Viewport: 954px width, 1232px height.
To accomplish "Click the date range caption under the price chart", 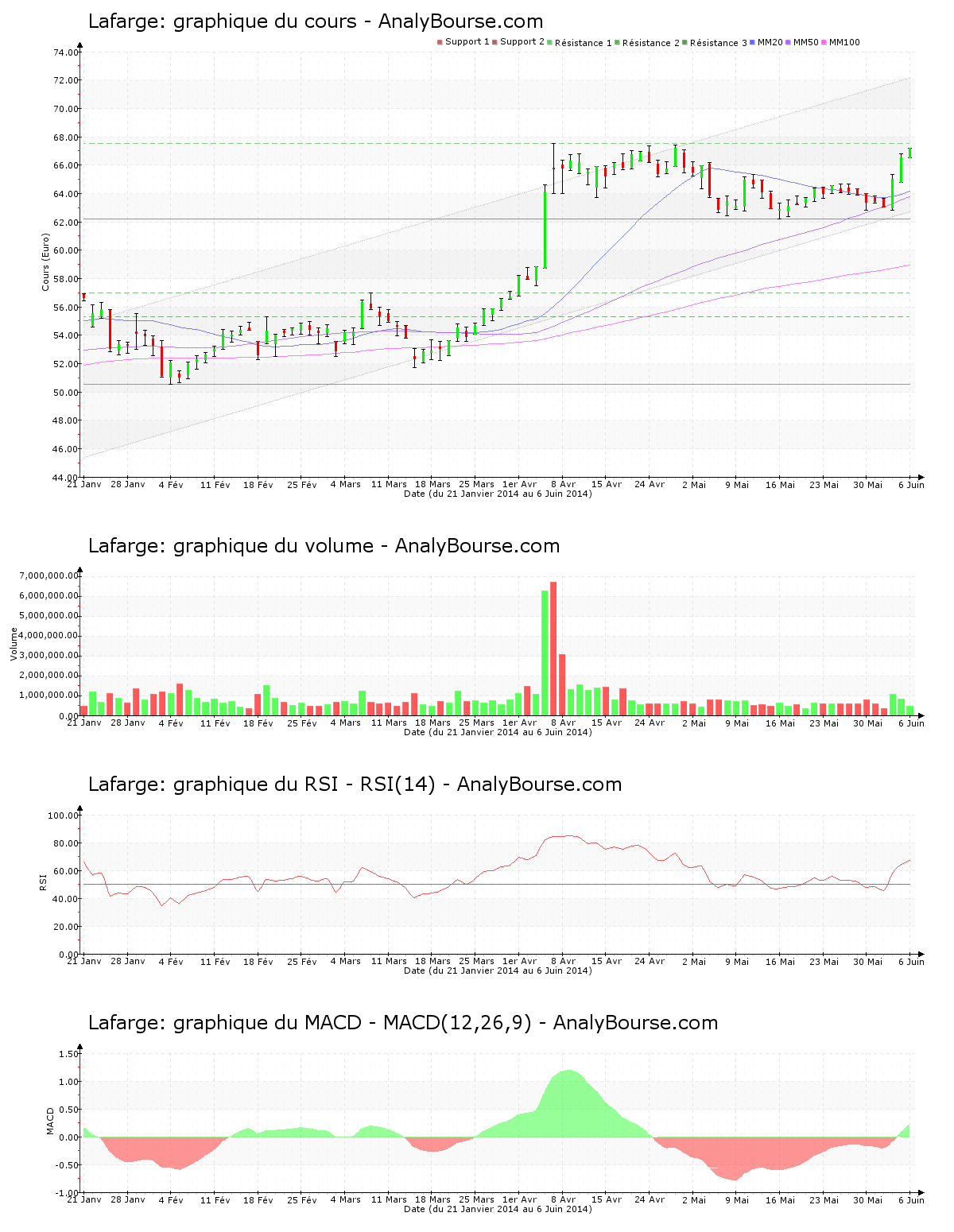I will 498,494.
